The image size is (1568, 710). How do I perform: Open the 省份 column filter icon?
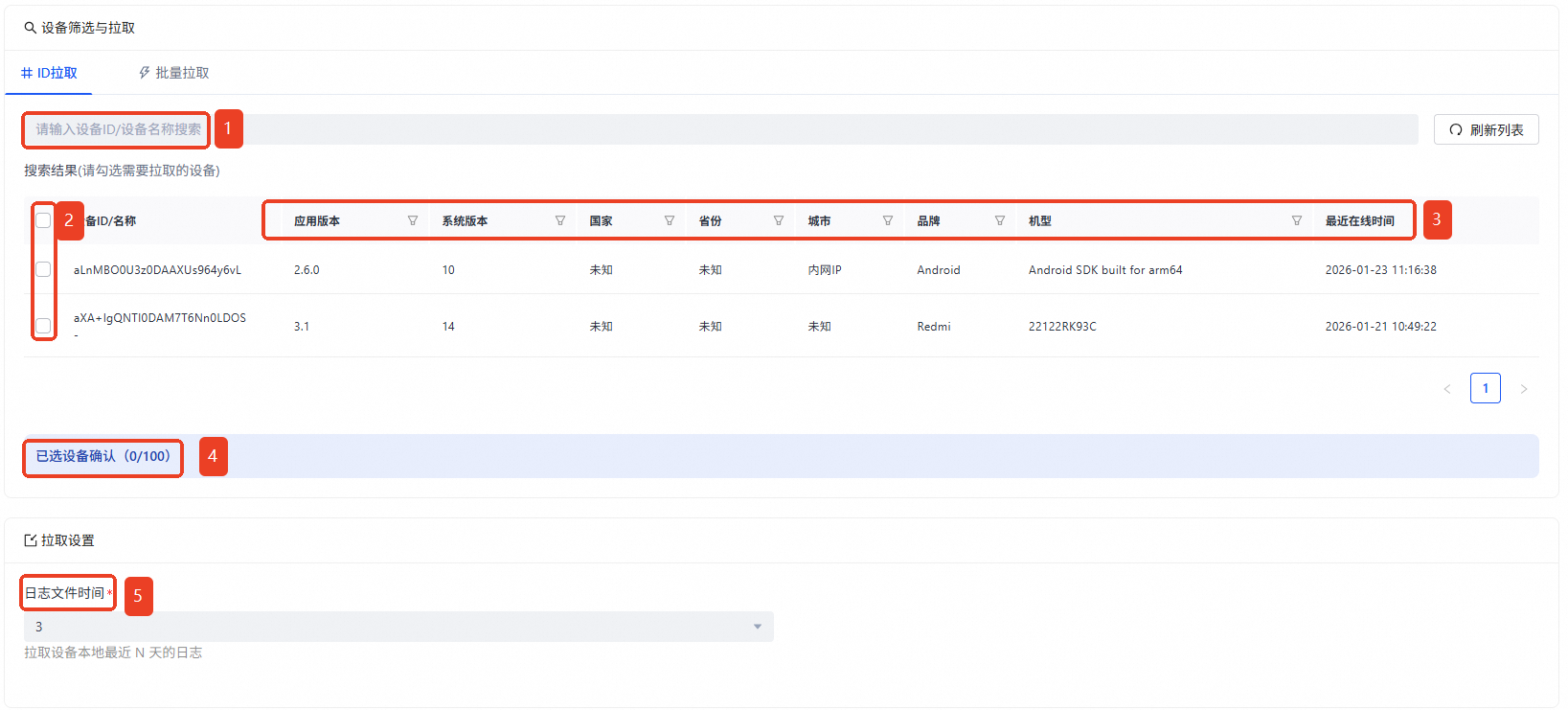(779, 220)
